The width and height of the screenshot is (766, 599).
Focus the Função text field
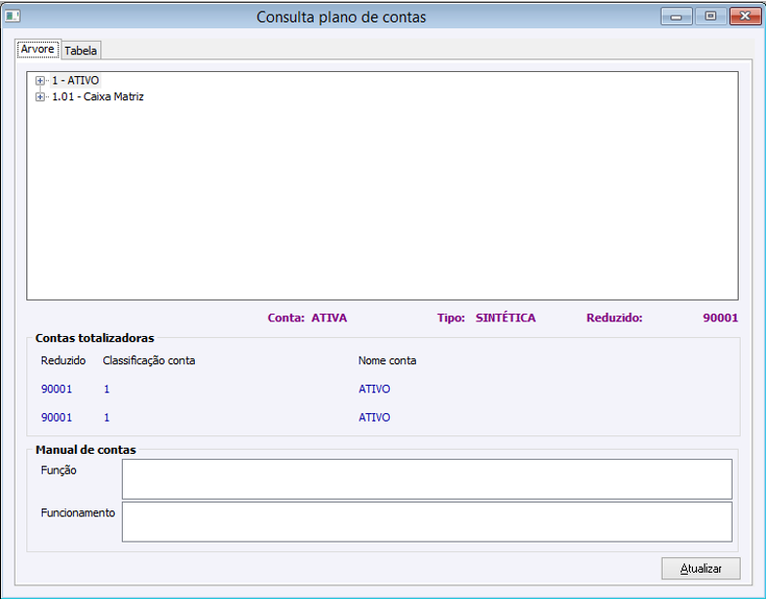point(427,479)
